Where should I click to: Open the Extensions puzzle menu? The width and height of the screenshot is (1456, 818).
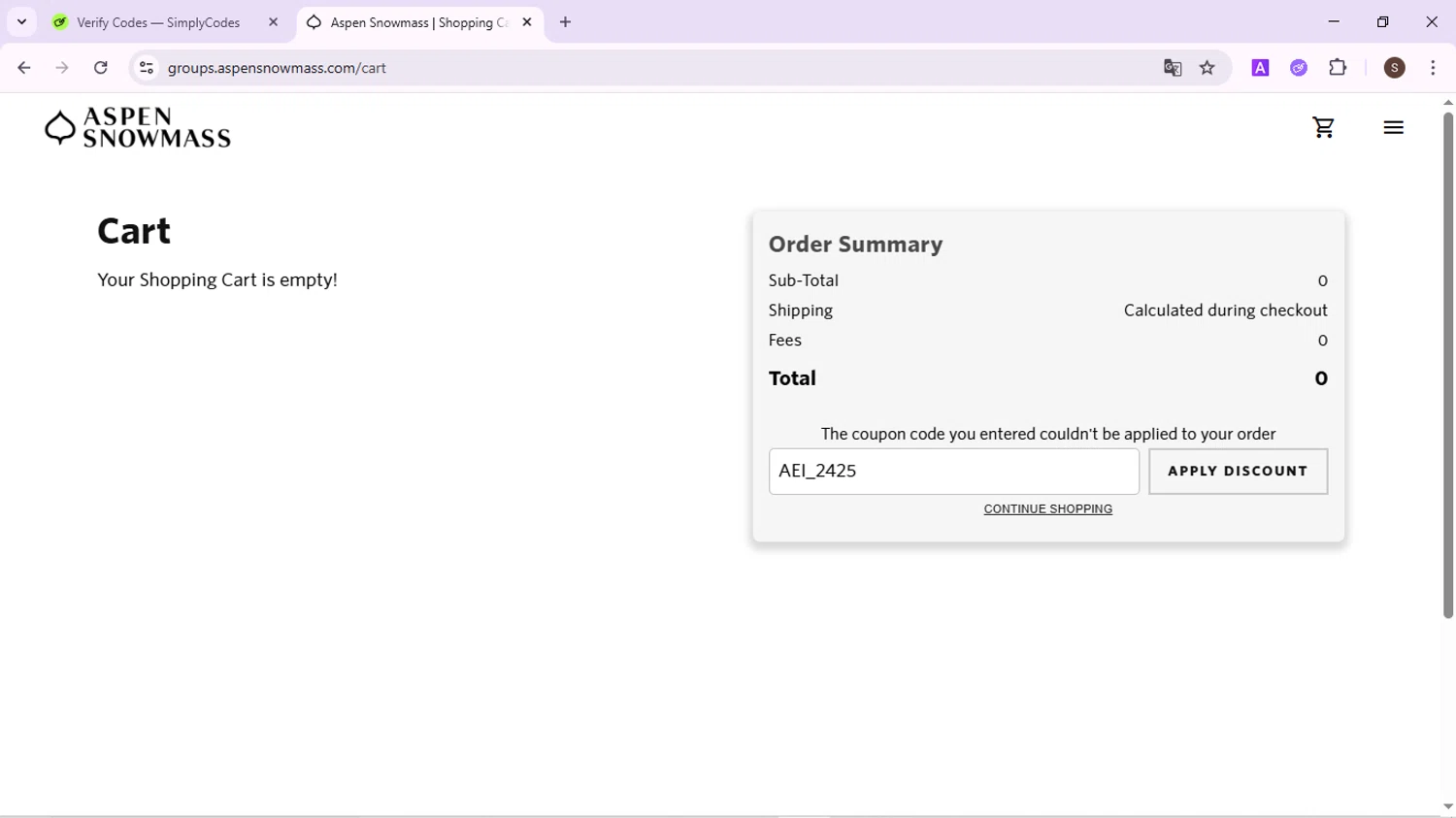point(1338,68)
